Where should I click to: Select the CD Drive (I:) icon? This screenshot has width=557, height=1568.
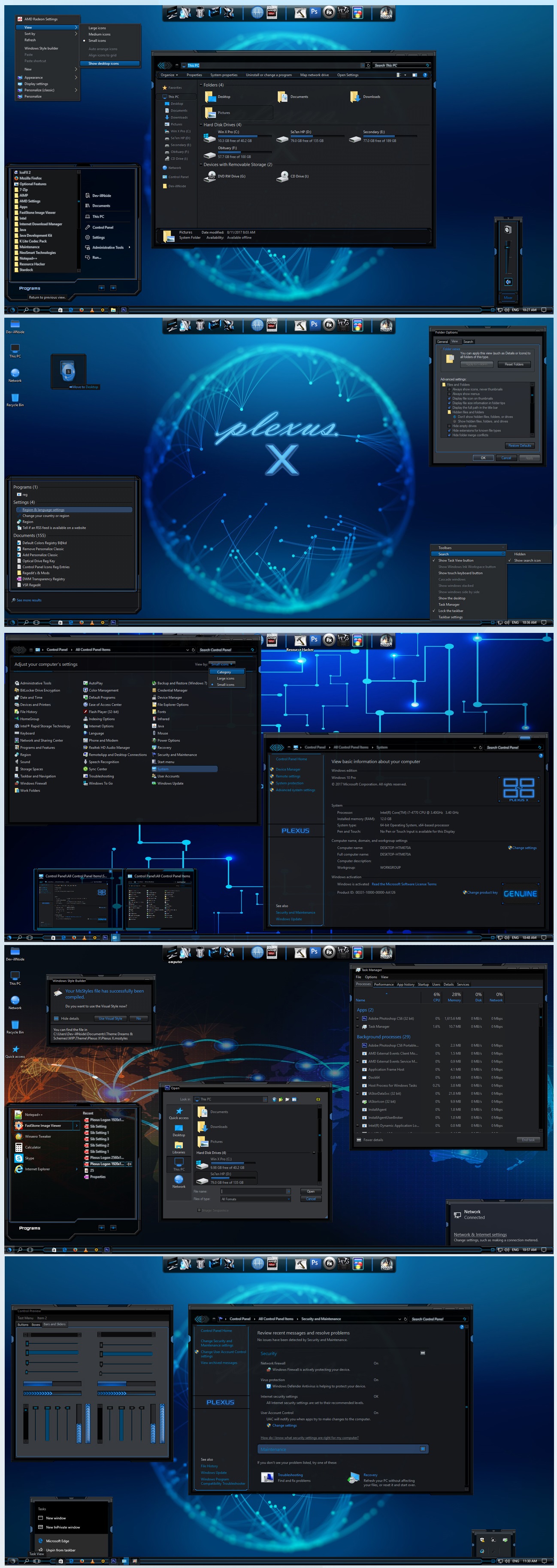(x=293, y=176)
